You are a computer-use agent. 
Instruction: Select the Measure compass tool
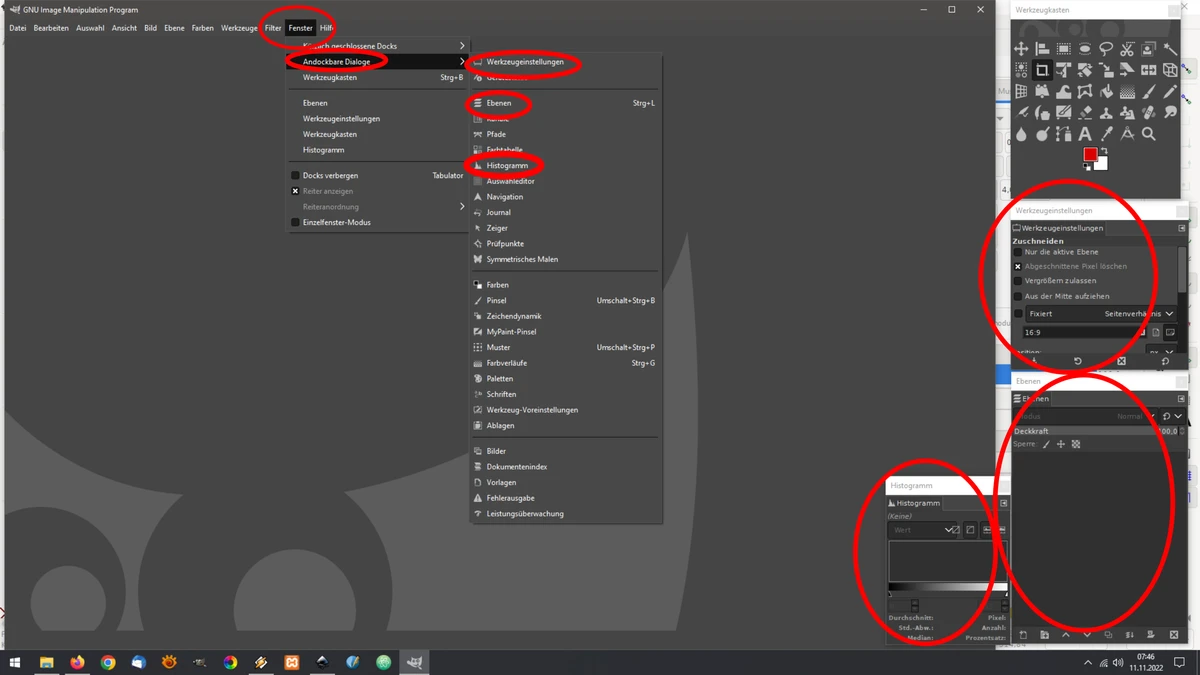pos(1127,134)
